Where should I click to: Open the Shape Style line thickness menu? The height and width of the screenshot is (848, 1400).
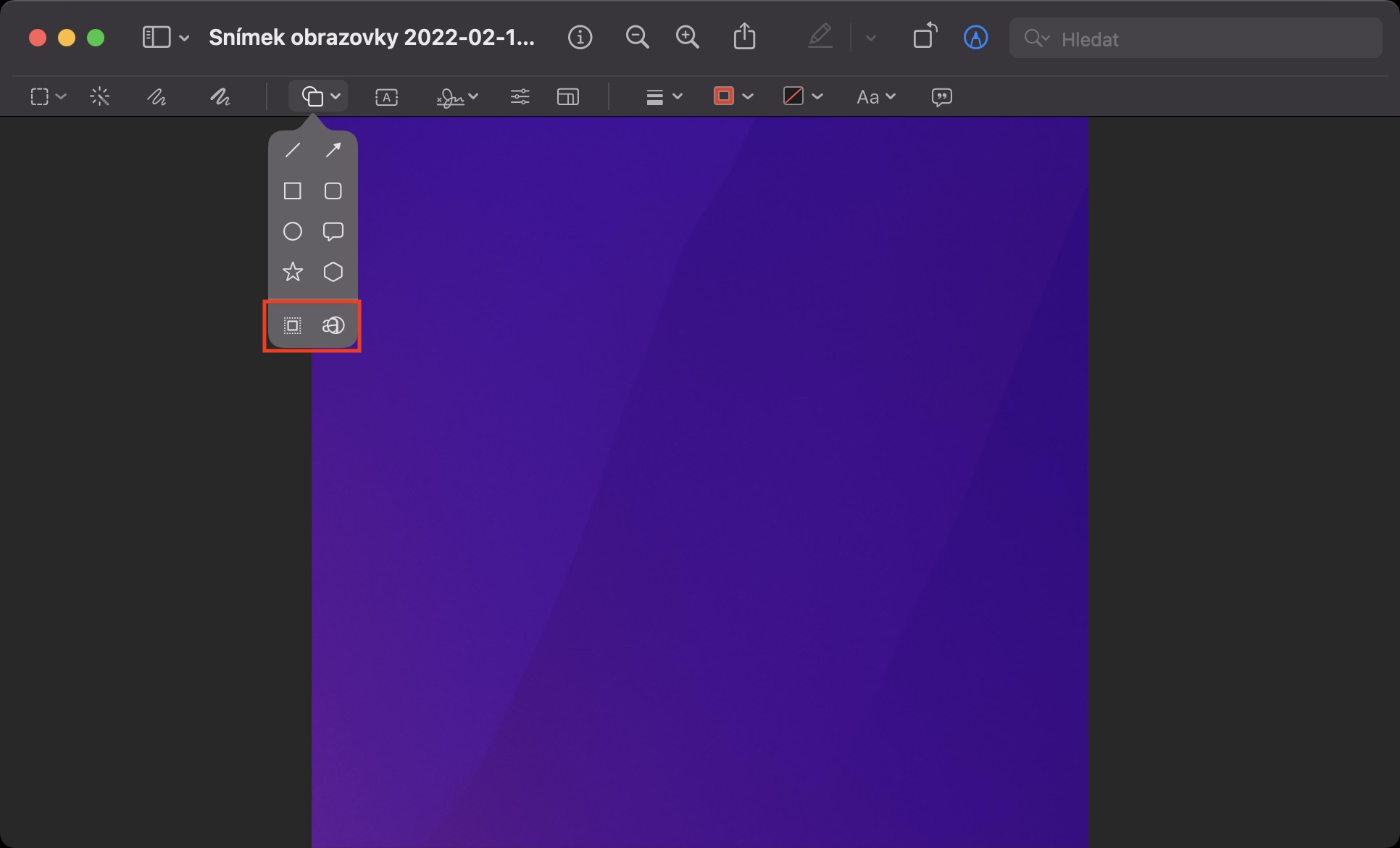click(x=663, y=96)
